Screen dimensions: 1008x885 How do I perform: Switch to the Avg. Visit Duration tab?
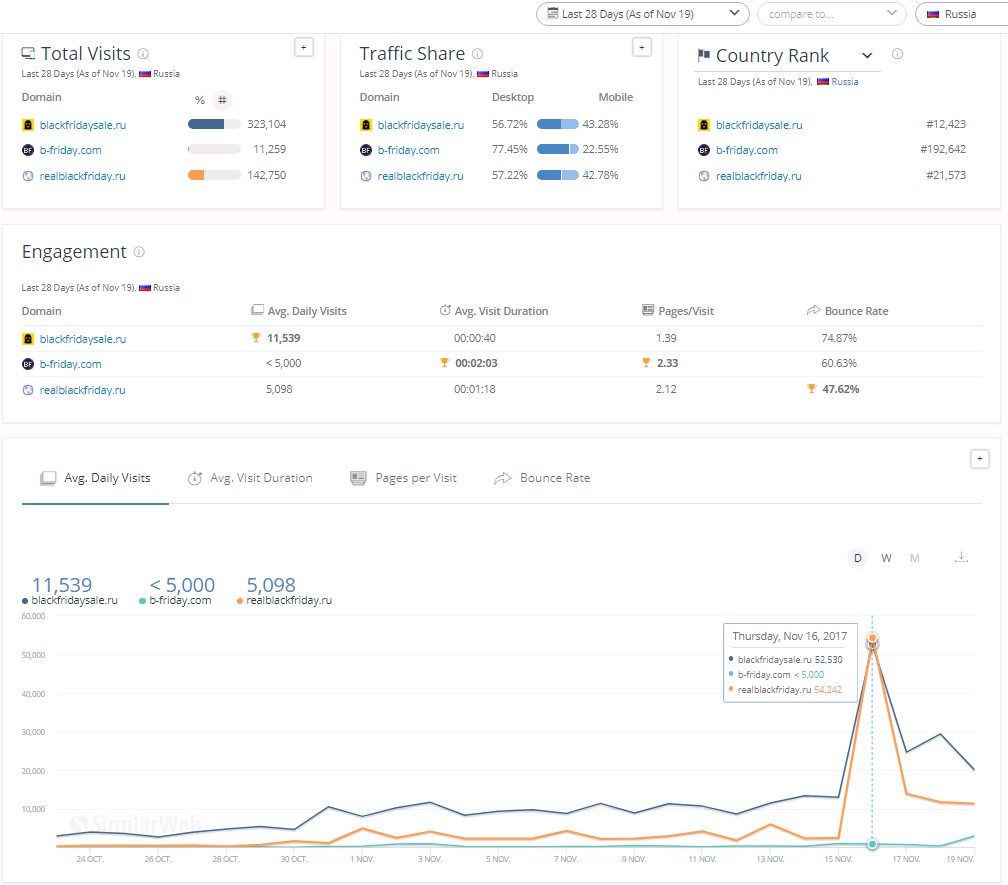click(250, 478)
